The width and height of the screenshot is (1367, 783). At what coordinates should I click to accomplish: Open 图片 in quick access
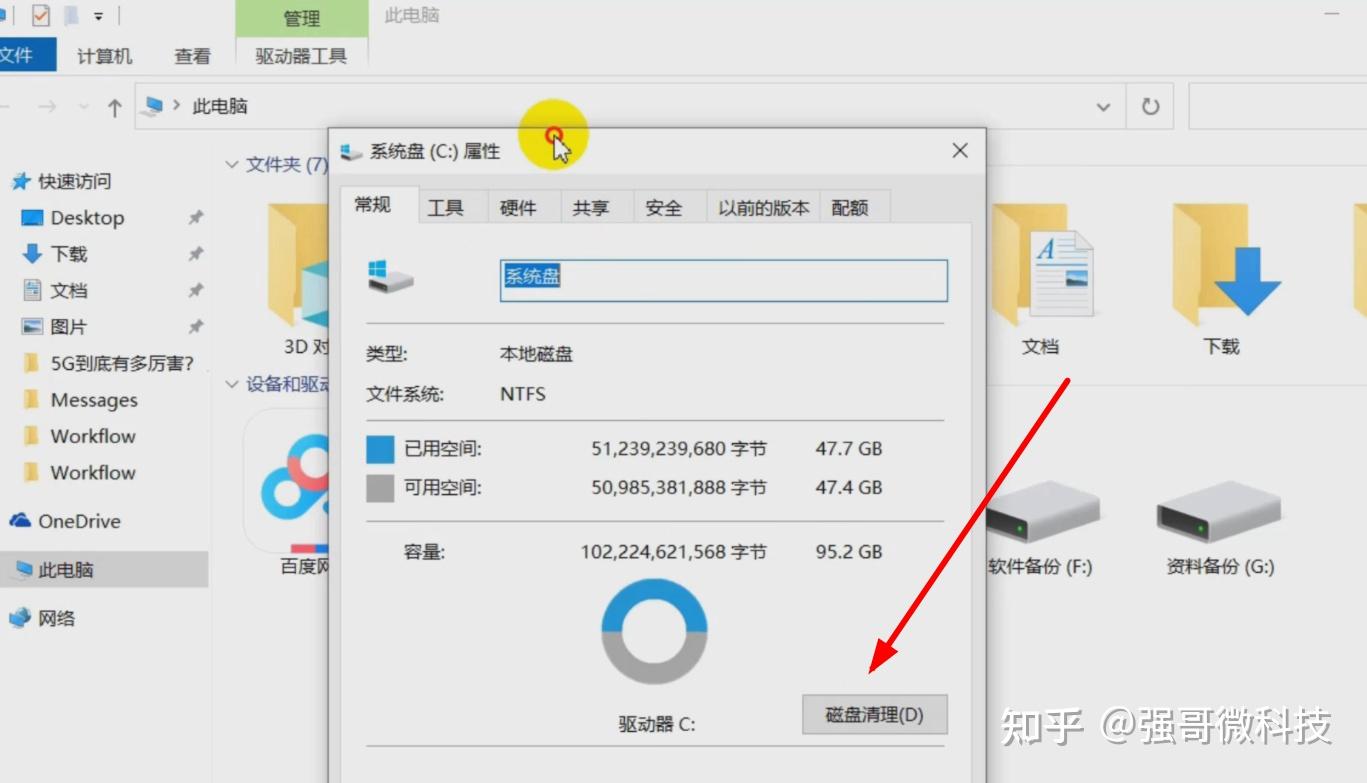point(69,327)
